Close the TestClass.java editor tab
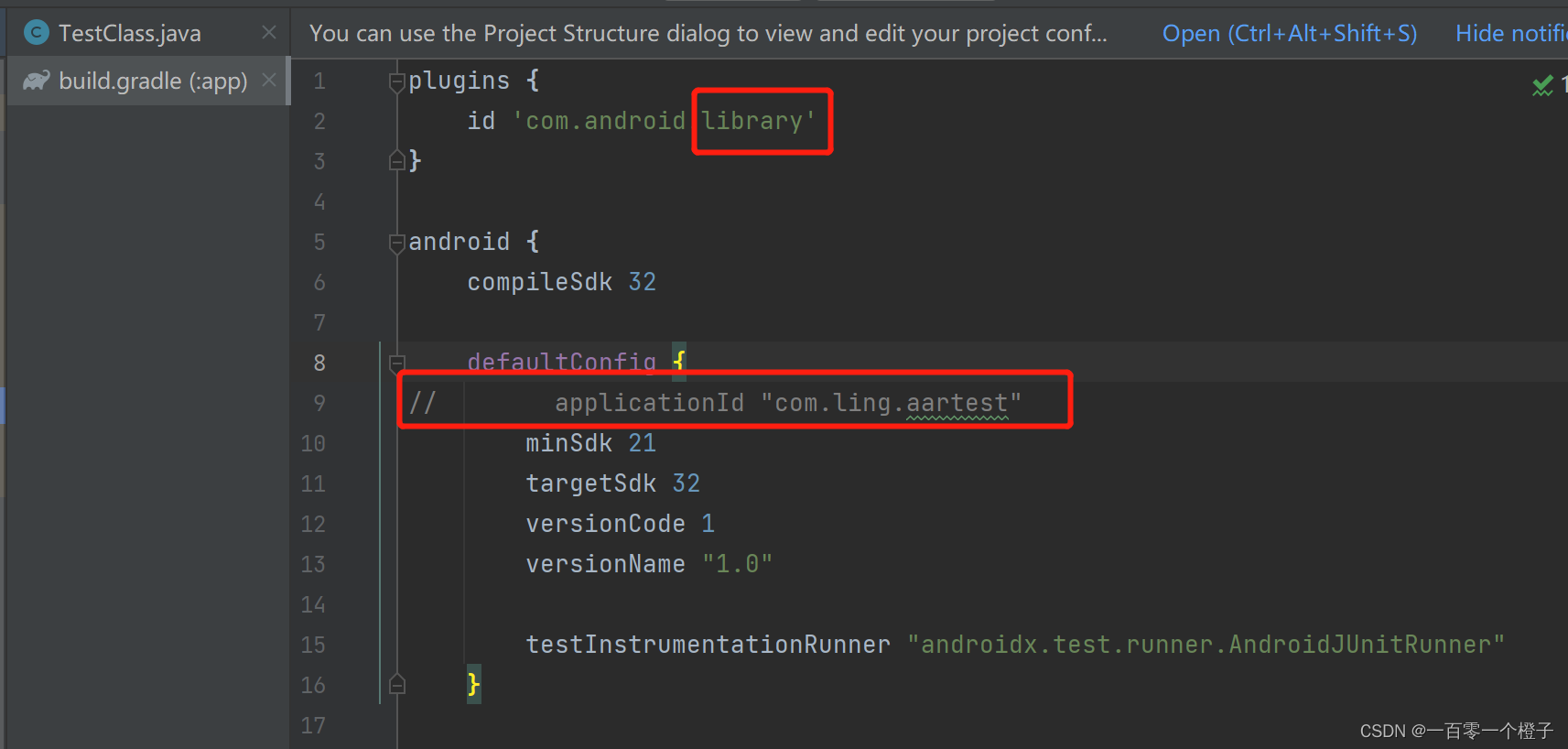This screenshot has width=1568, height=749. 269,33
